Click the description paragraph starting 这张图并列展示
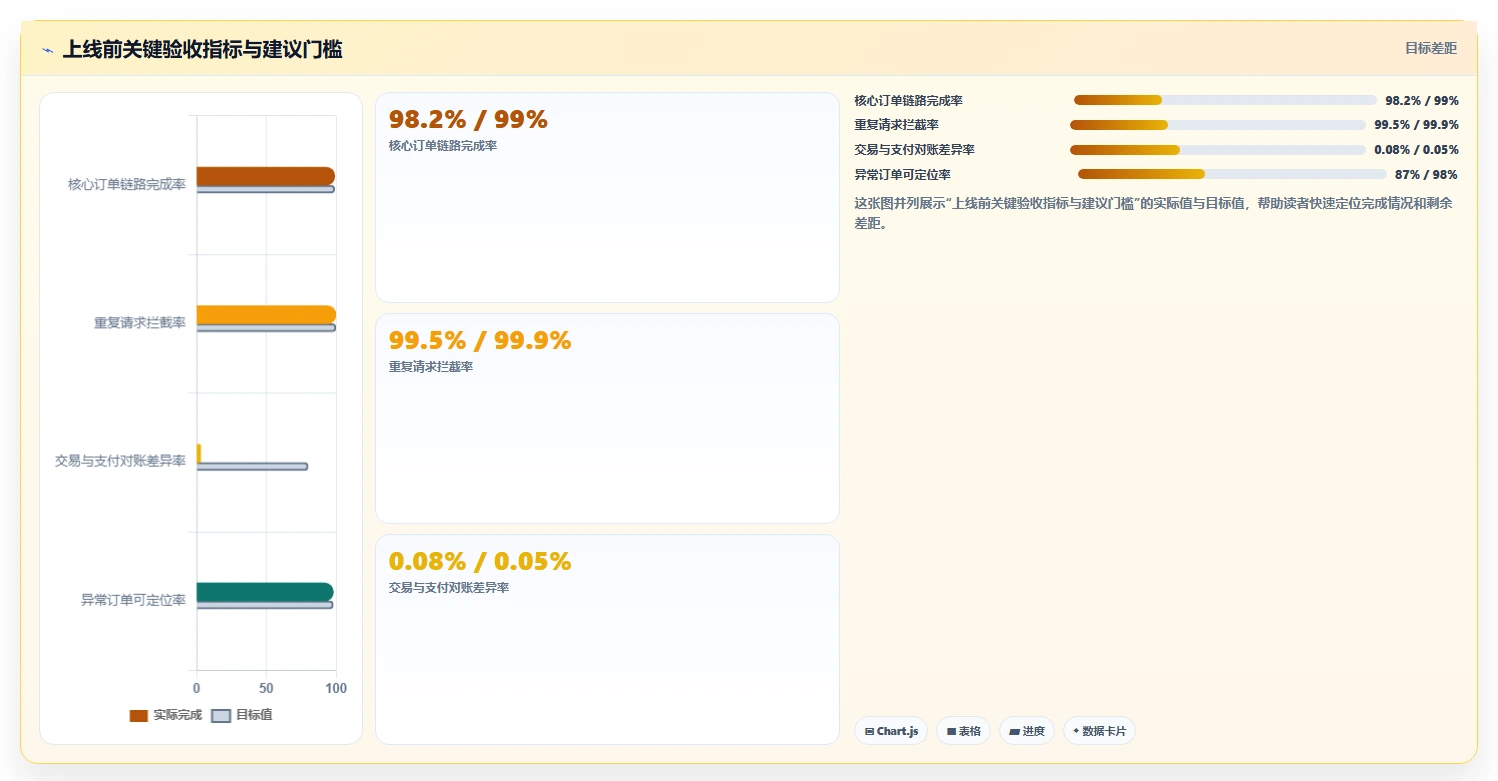The image size is (1498, 781). coord(1154,213)
